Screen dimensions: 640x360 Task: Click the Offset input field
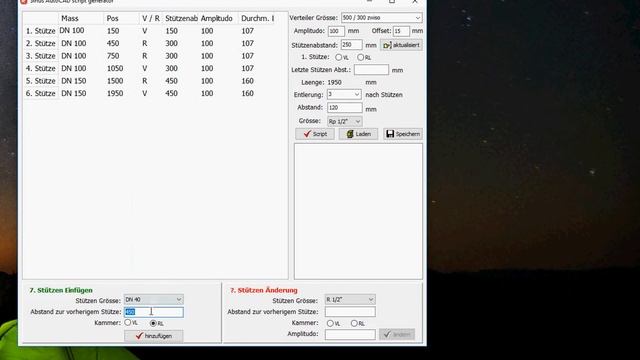[x=401, y=31]
